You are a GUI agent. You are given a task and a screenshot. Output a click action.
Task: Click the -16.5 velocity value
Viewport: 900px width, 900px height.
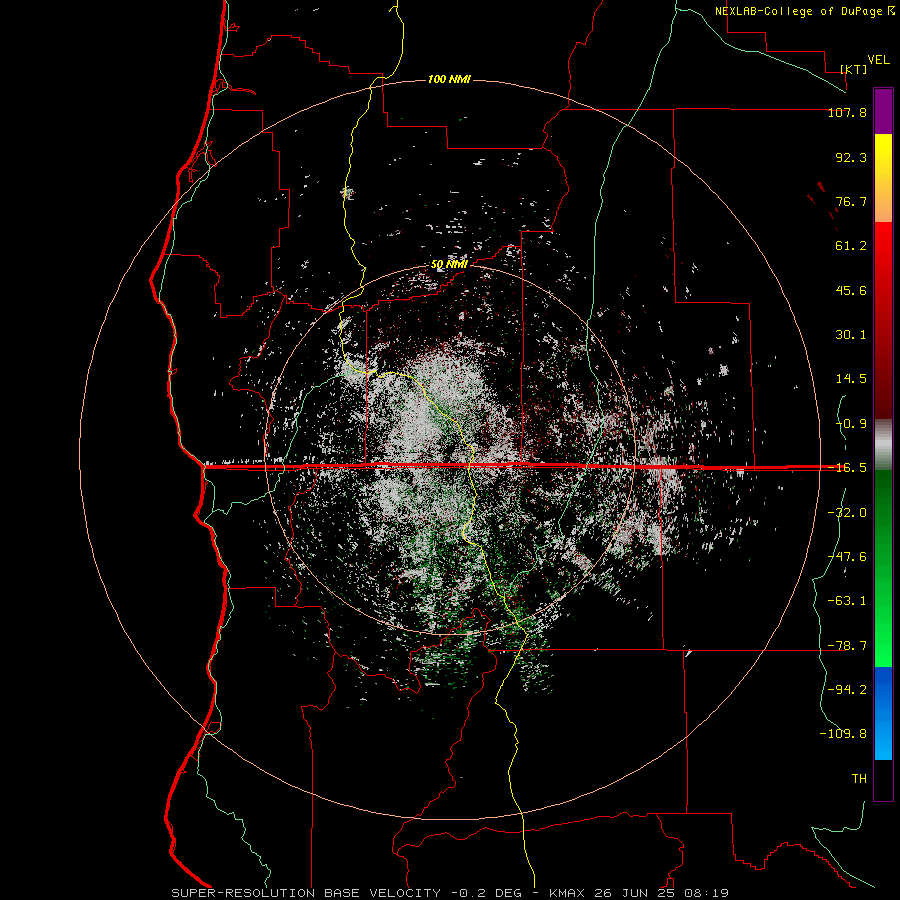pyautogui.click(x=847, y=468)
